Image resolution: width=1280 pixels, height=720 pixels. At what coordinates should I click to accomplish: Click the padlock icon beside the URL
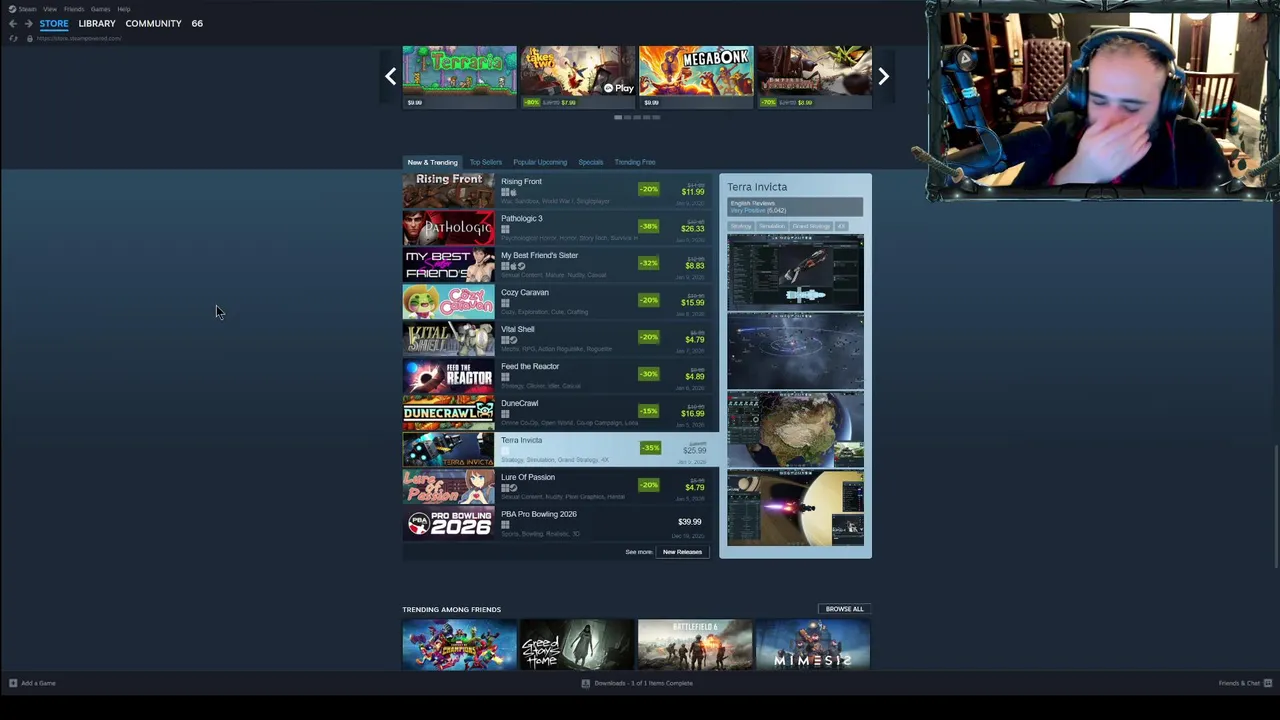click(29, 38)
